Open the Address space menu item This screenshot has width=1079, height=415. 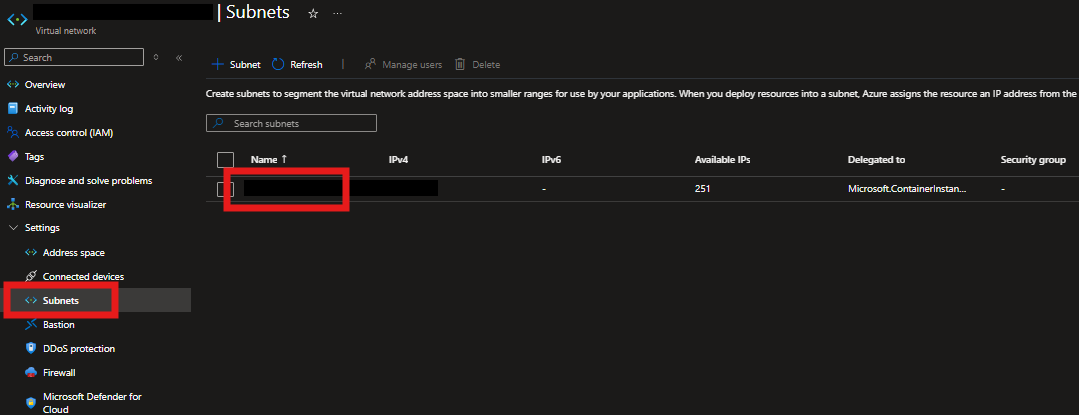73,253
